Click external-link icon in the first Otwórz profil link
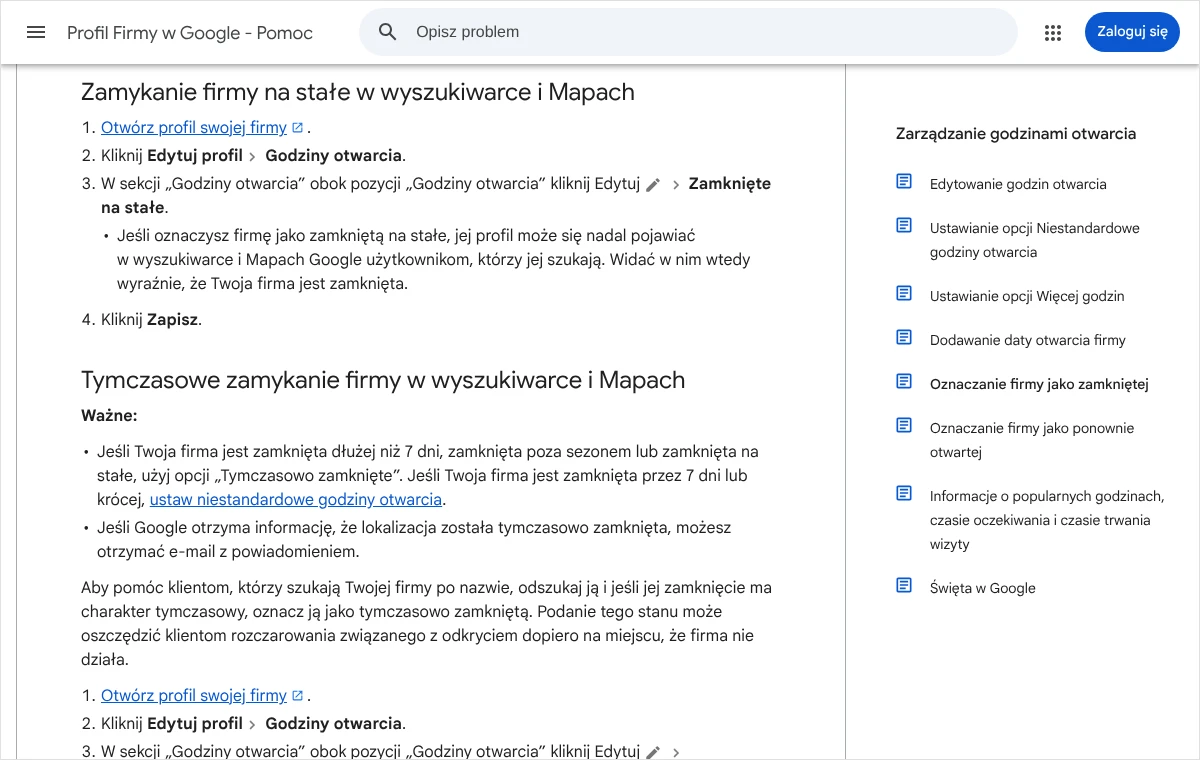 [x=297, y=128]
